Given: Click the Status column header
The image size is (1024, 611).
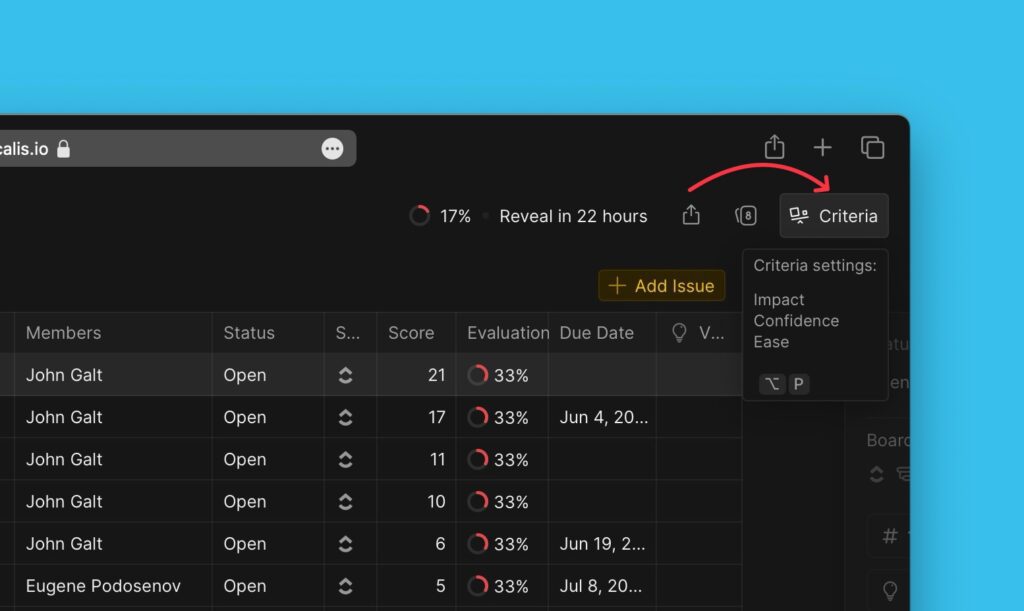Looking at the screenshot, I should 249,333.
